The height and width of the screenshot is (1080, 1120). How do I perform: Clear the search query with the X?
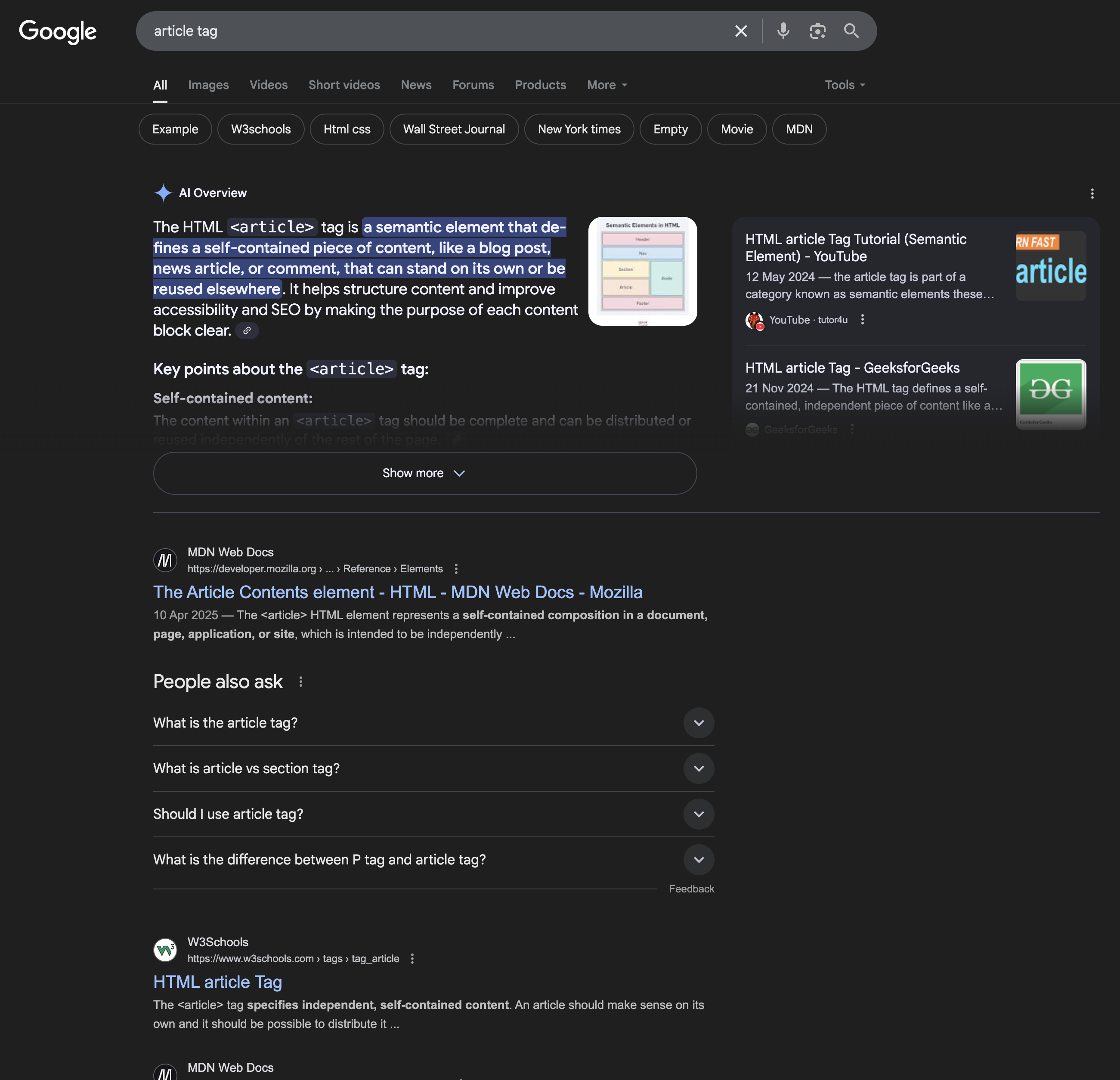(741, 31)
